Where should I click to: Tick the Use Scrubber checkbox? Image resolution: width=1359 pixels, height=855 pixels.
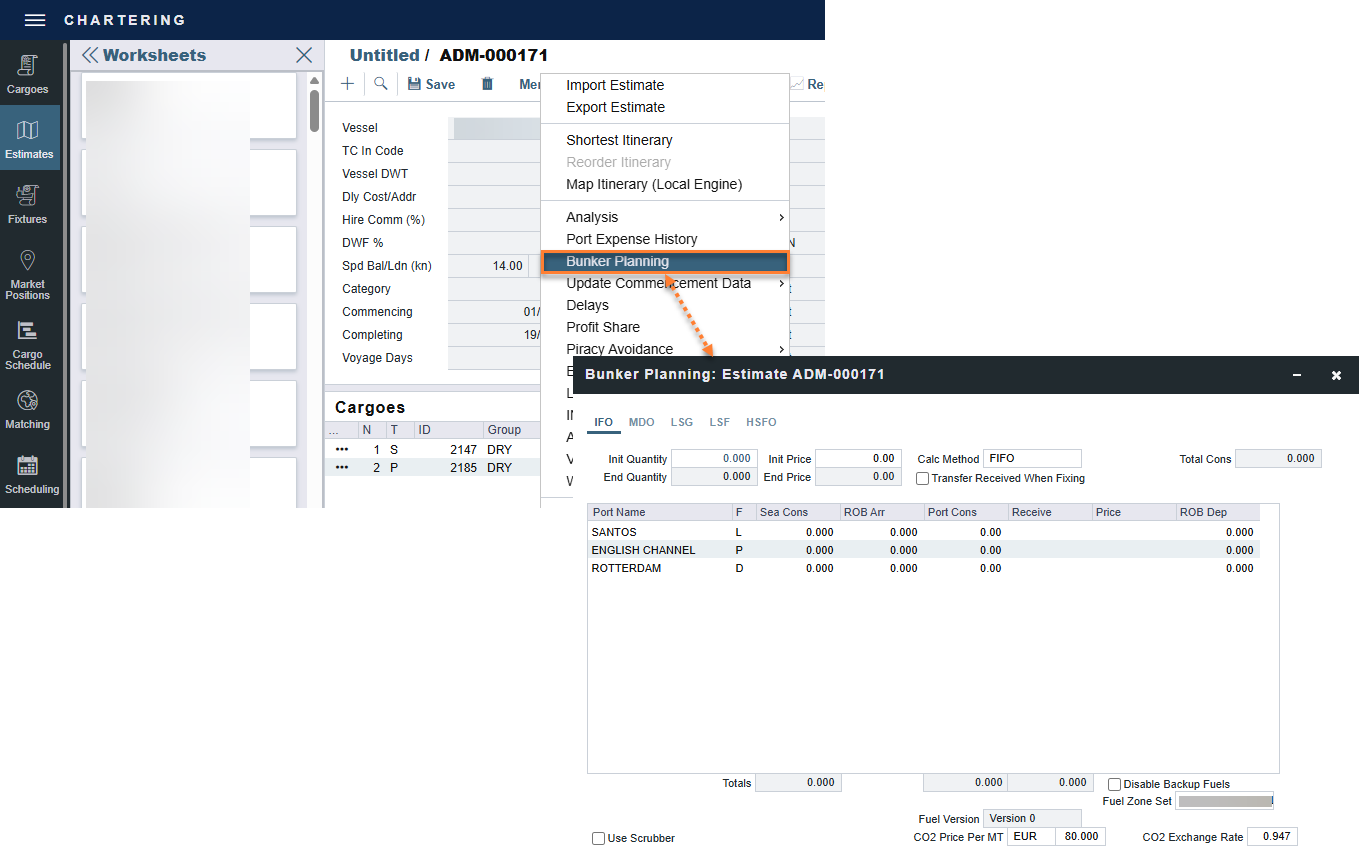click(x=598, y=838)
